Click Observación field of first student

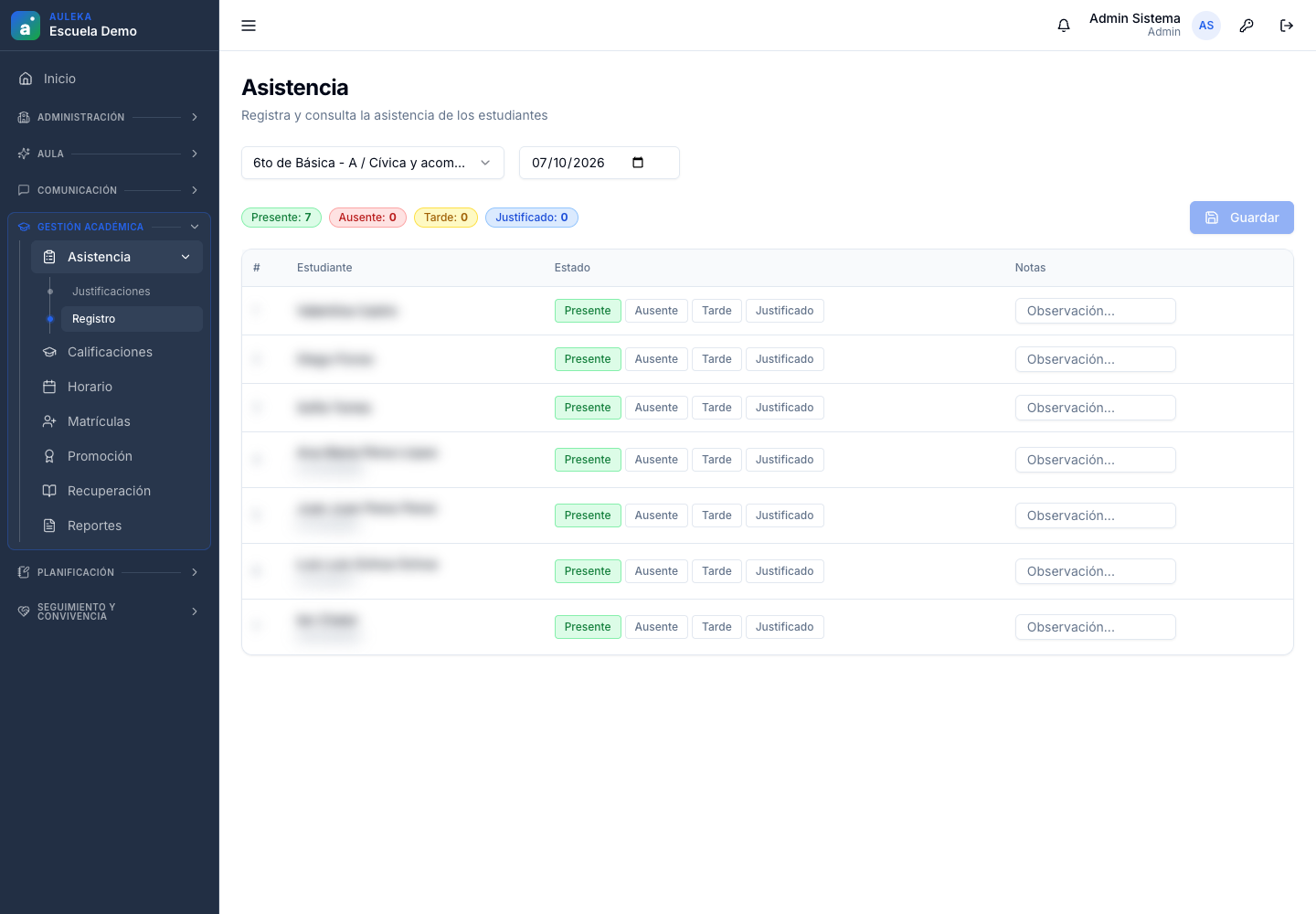coord(1095,311)
